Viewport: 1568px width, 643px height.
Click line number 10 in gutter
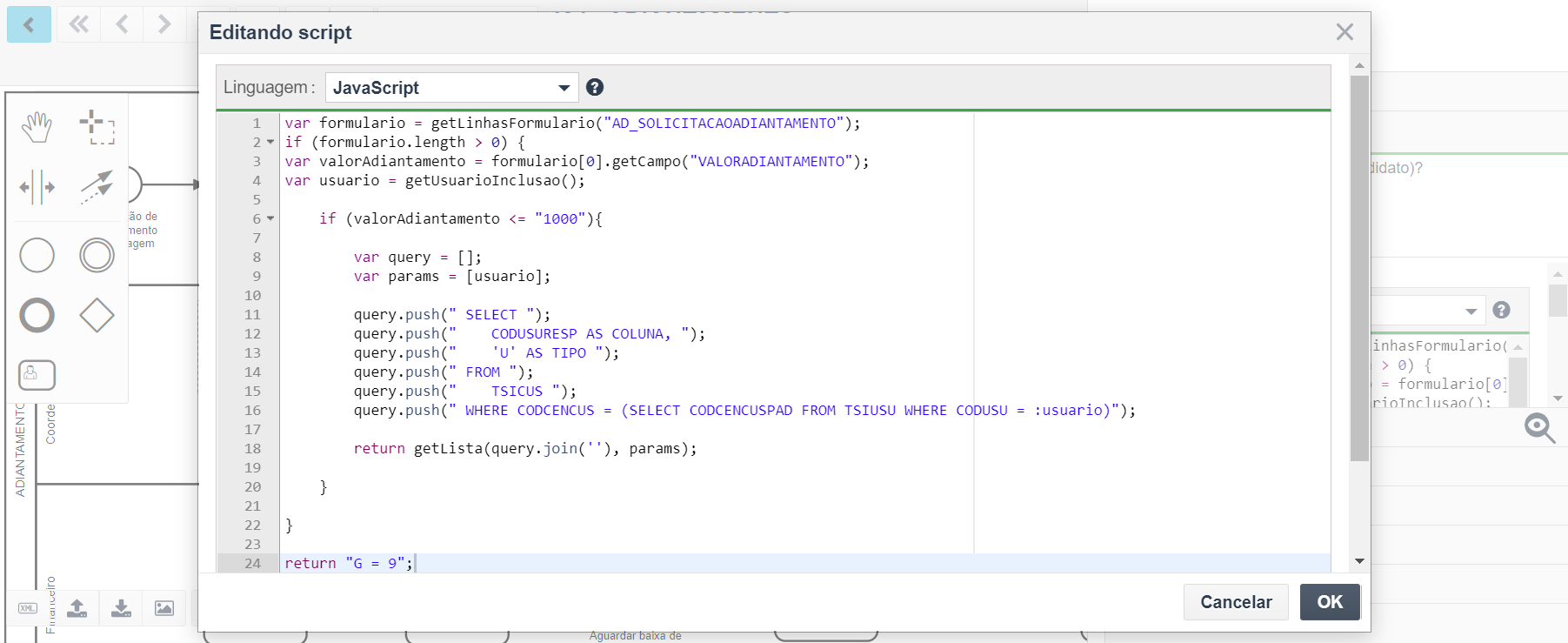coord(252,295)
